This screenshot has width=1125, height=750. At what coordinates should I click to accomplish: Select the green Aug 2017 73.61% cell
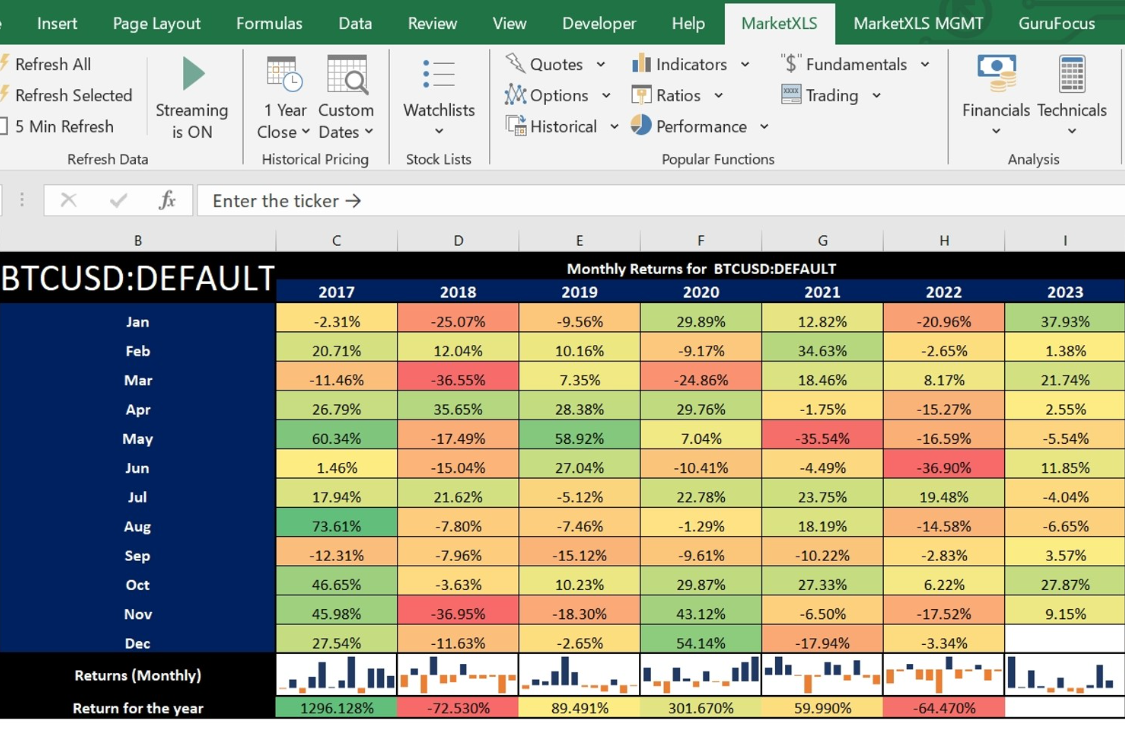coord(336,526)
